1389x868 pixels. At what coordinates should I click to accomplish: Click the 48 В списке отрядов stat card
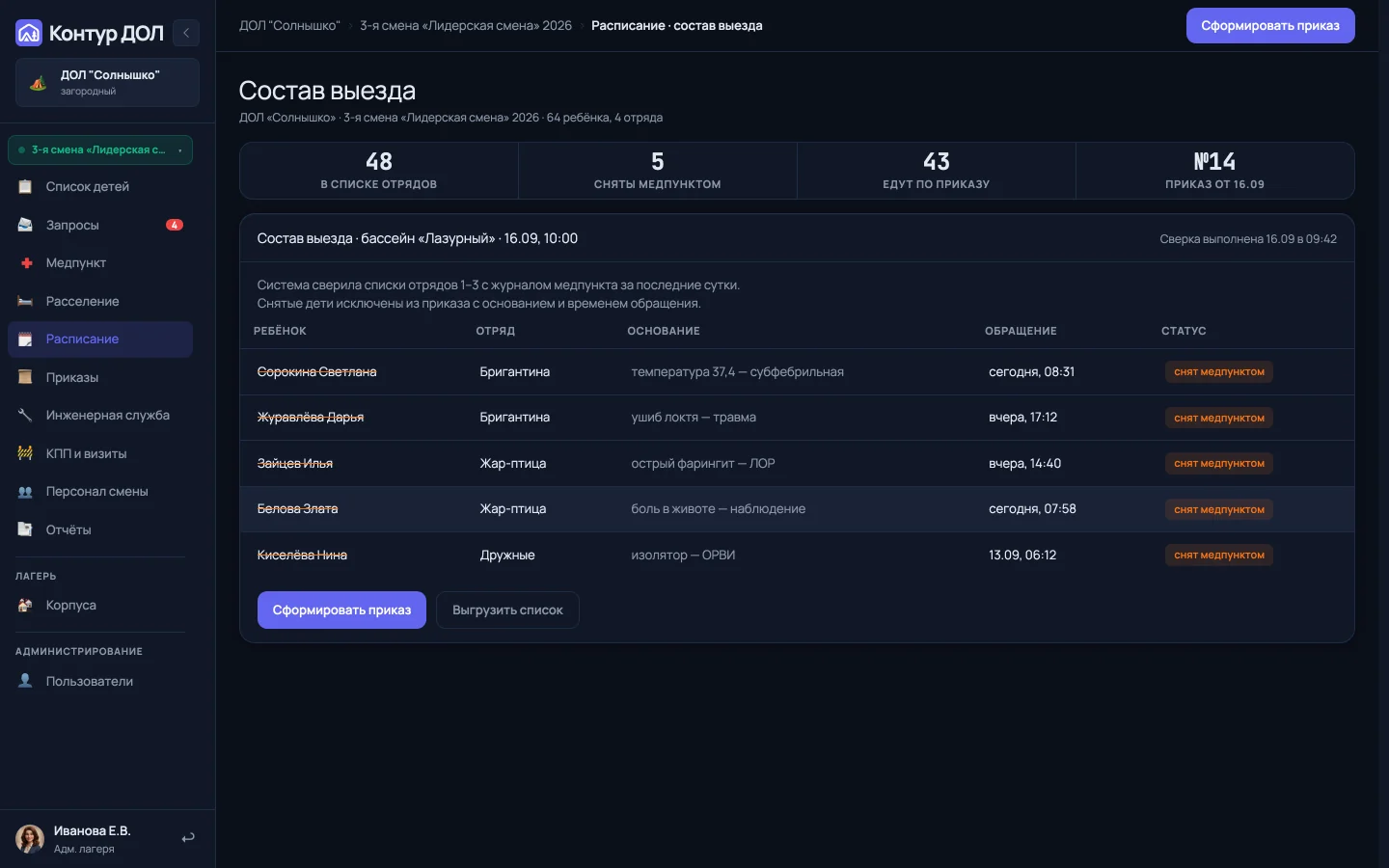click(379, 171)
